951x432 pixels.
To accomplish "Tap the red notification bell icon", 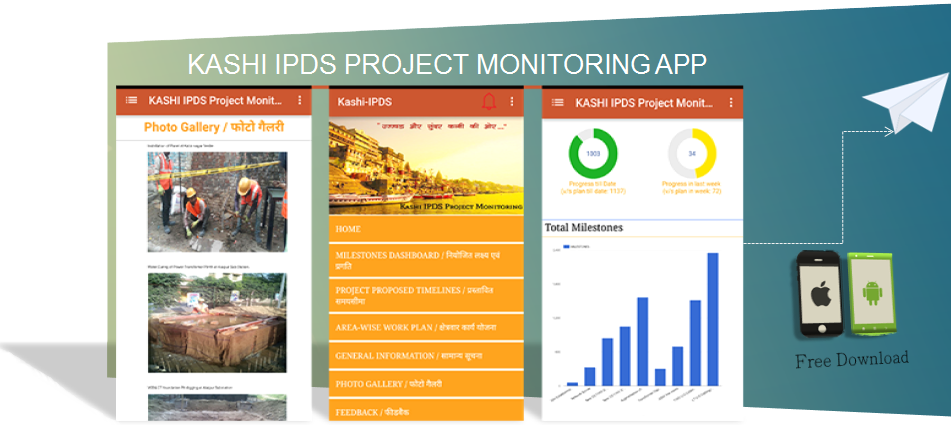I will [x=489, y=101].
